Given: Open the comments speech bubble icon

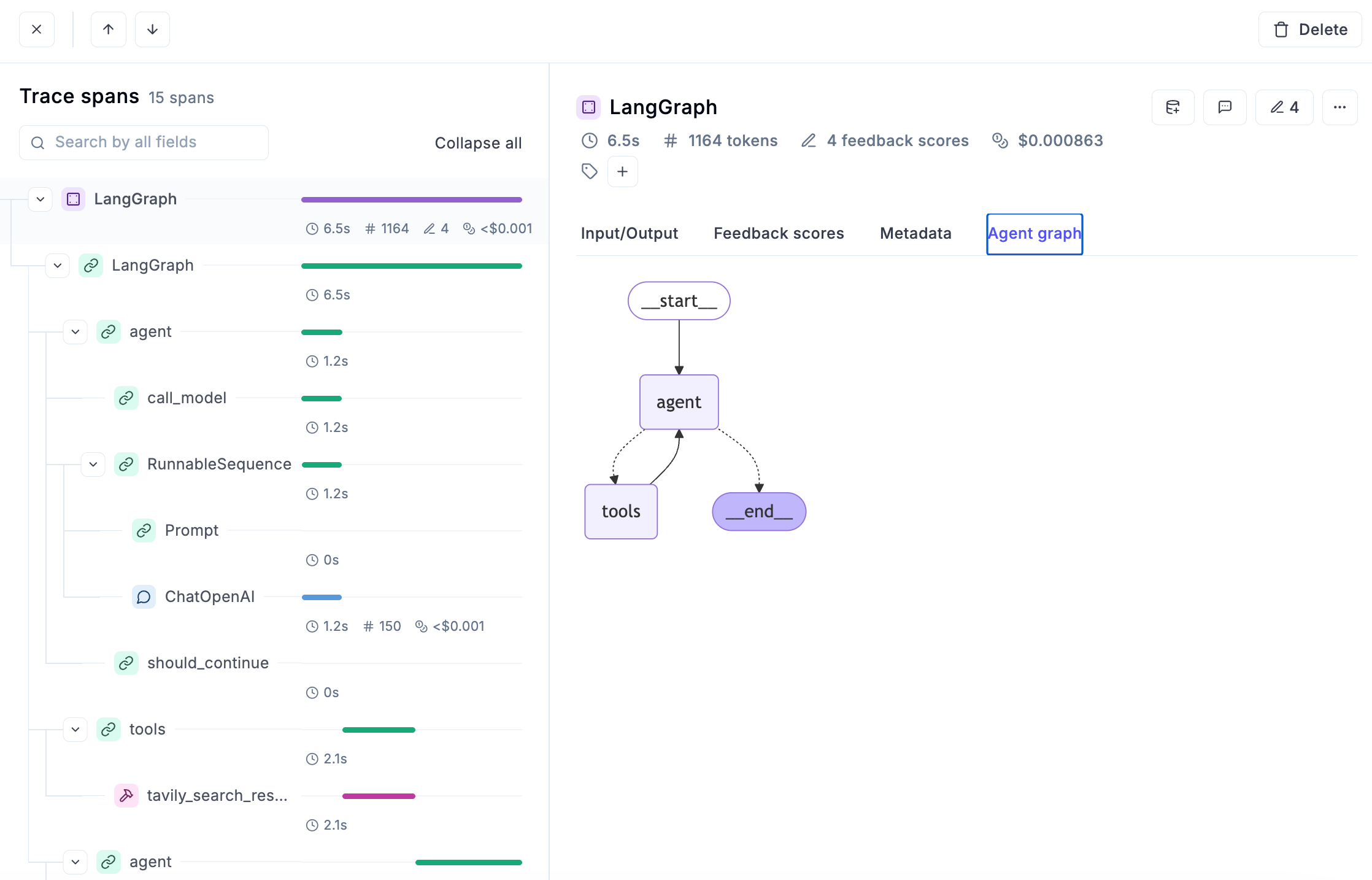Looking at the screenshot, I should [1225, 107].
